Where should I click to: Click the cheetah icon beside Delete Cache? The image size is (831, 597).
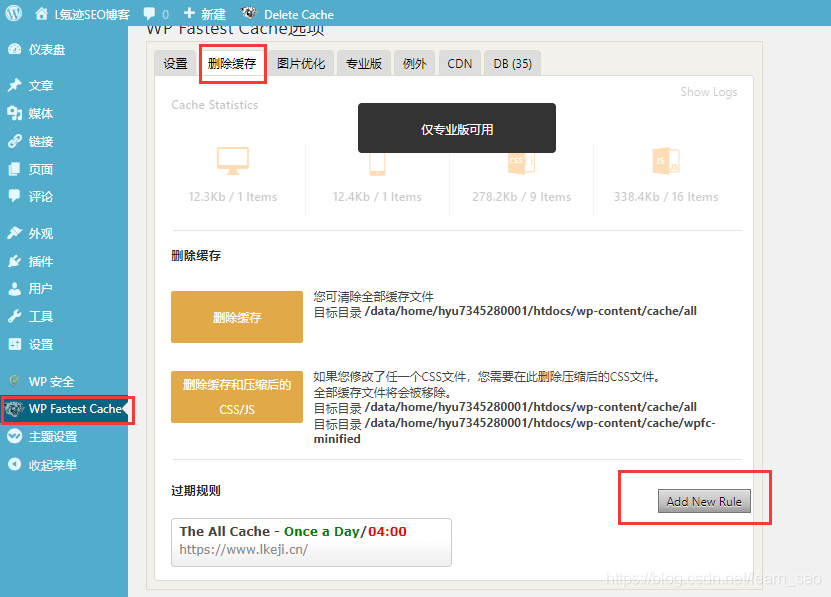pyautogui.click(x=249, y=13)
